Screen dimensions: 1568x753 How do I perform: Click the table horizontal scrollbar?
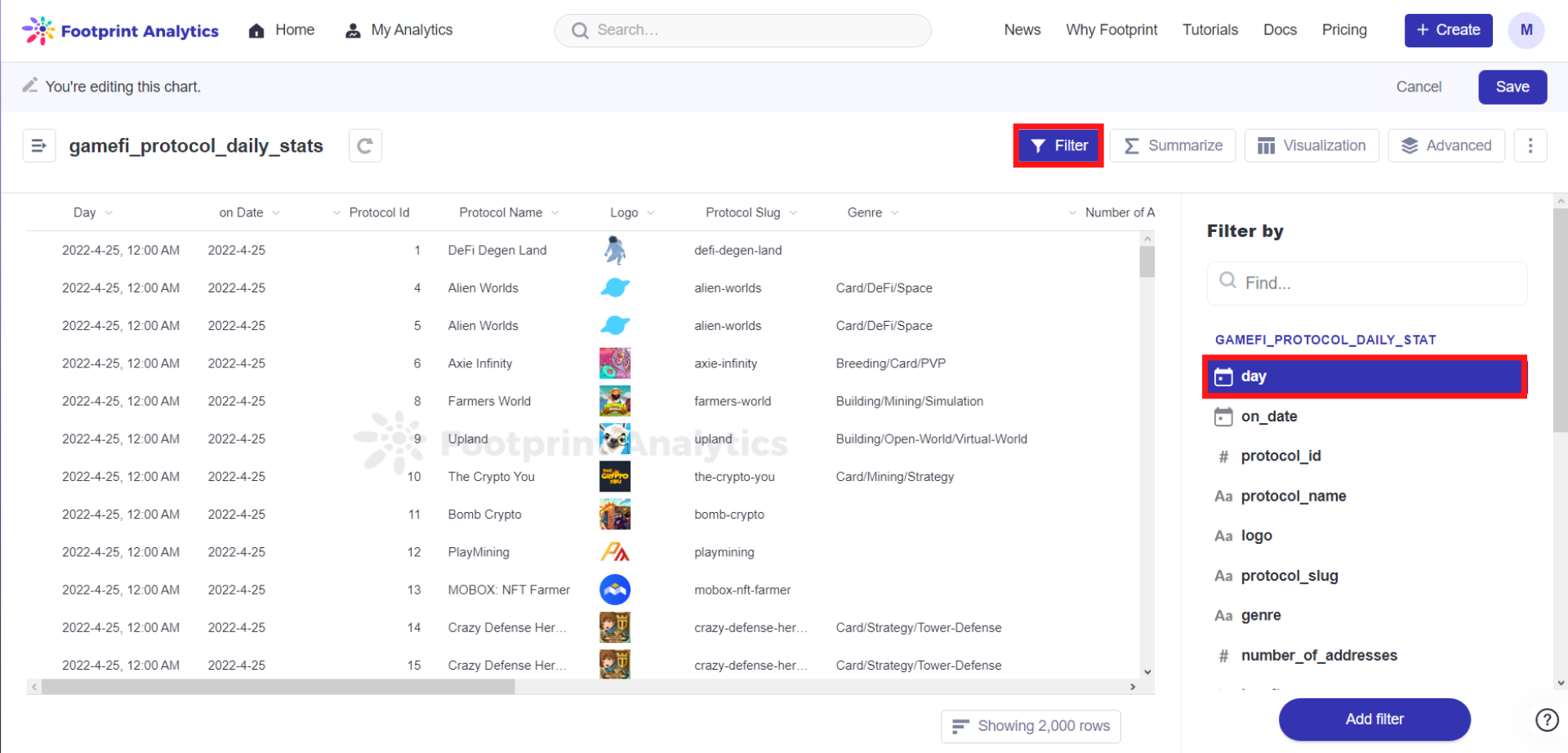coord(278,687)
